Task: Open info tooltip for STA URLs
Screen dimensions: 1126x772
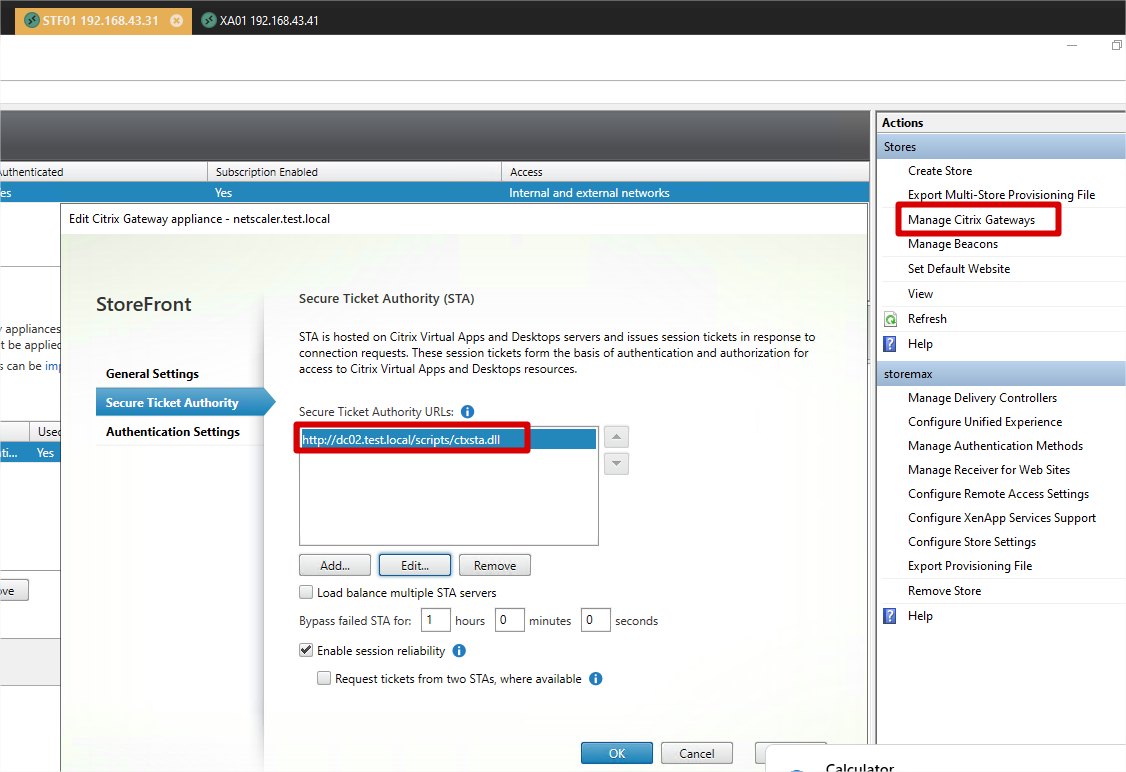Action: pos(467,411)
